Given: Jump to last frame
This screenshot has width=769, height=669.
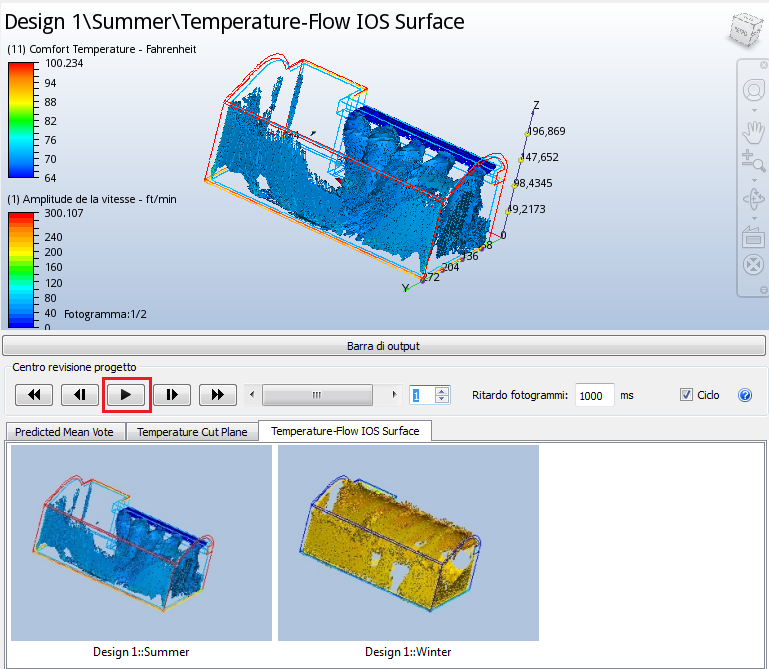Looking at the screenshot, I should pyautogui.click(x=218, y=395).
